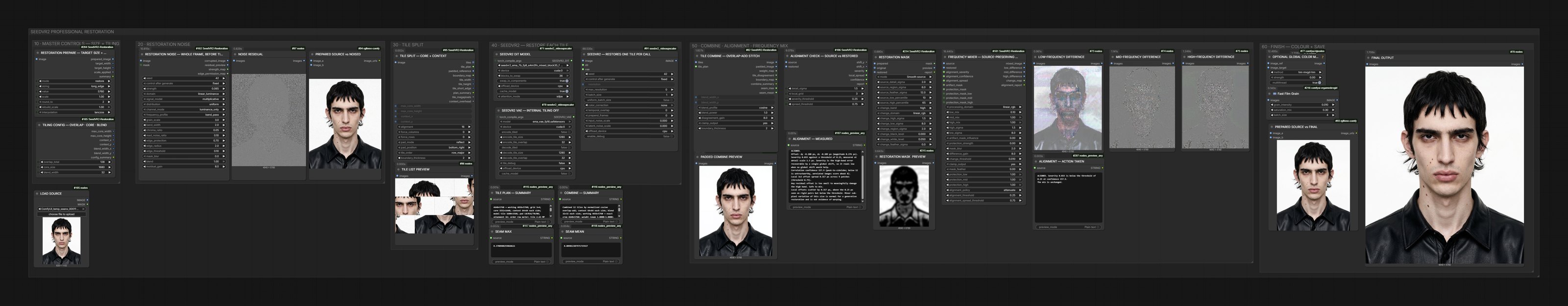Collapse the TILE LIST PREVIEW node dot
1568x306 pixels.
click(x=398, y=170)
